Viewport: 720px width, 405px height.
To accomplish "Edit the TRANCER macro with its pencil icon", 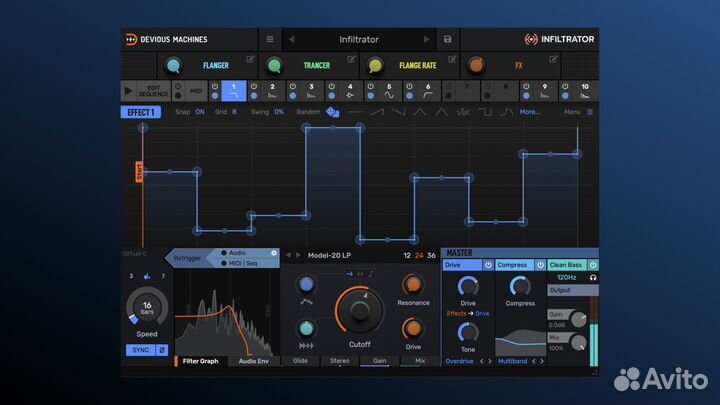I will [351, 59].
